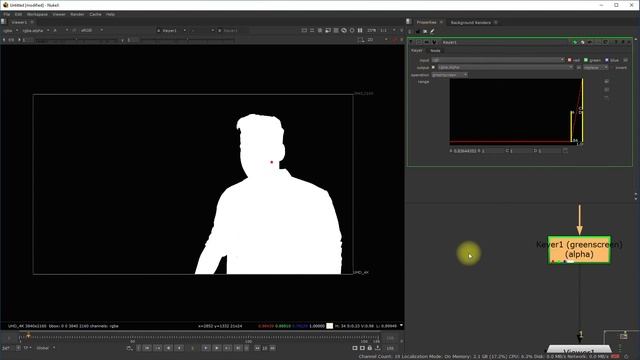Screen dimensions: 640x360
Task: Open the rgba channel layer dropdown
Action: tap(11, 30)
